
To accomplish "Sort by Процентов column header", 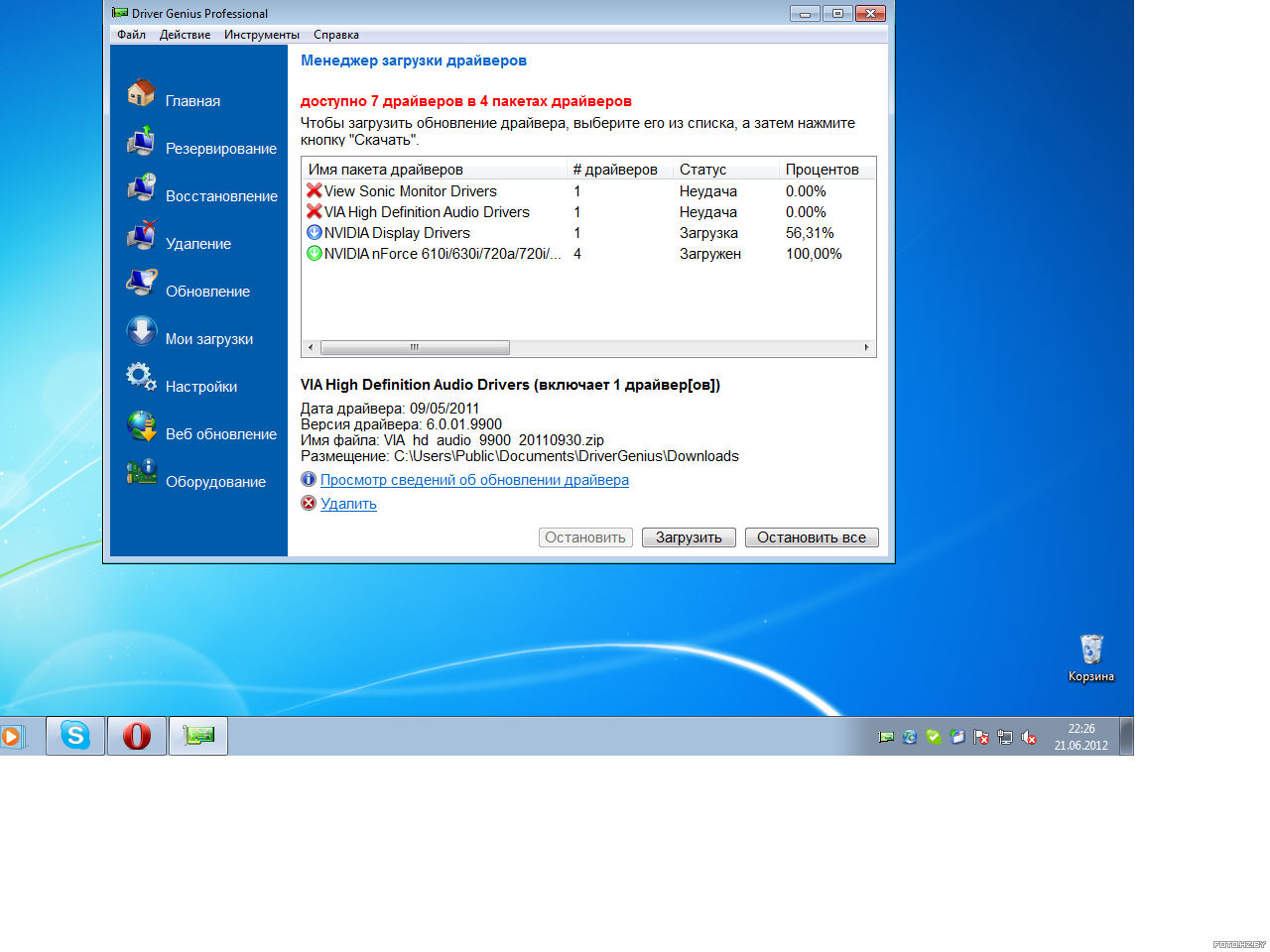I will tap(826, 169).
